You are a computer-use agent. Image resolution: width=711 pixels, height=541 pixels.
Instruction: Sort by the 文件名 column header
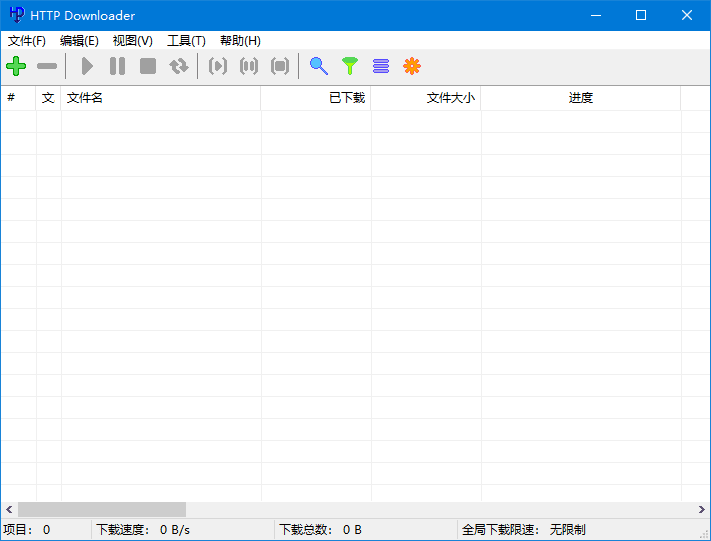(160, 98)
